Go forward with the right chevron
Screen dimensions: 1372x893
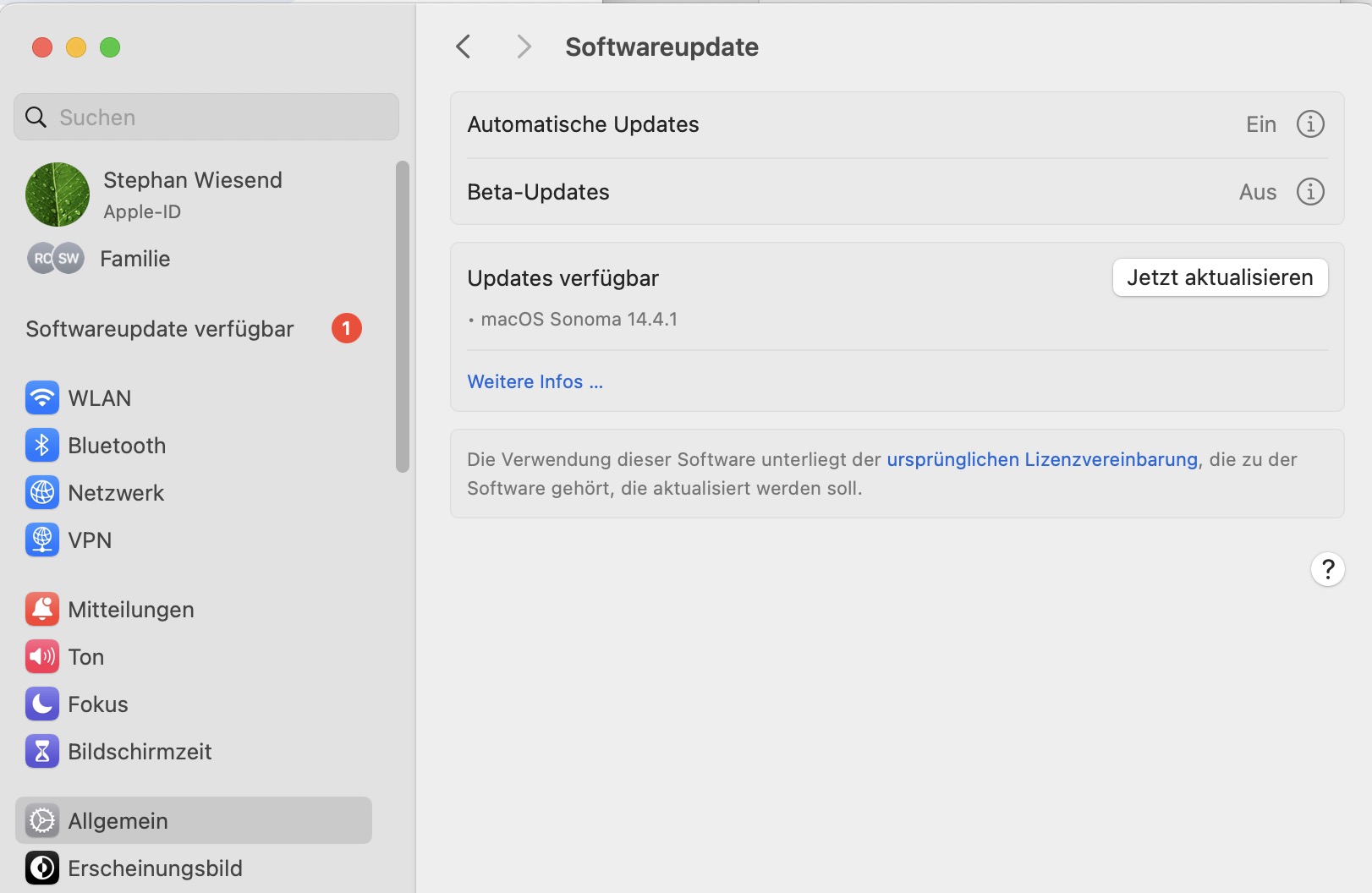click(x=524, y=47)
